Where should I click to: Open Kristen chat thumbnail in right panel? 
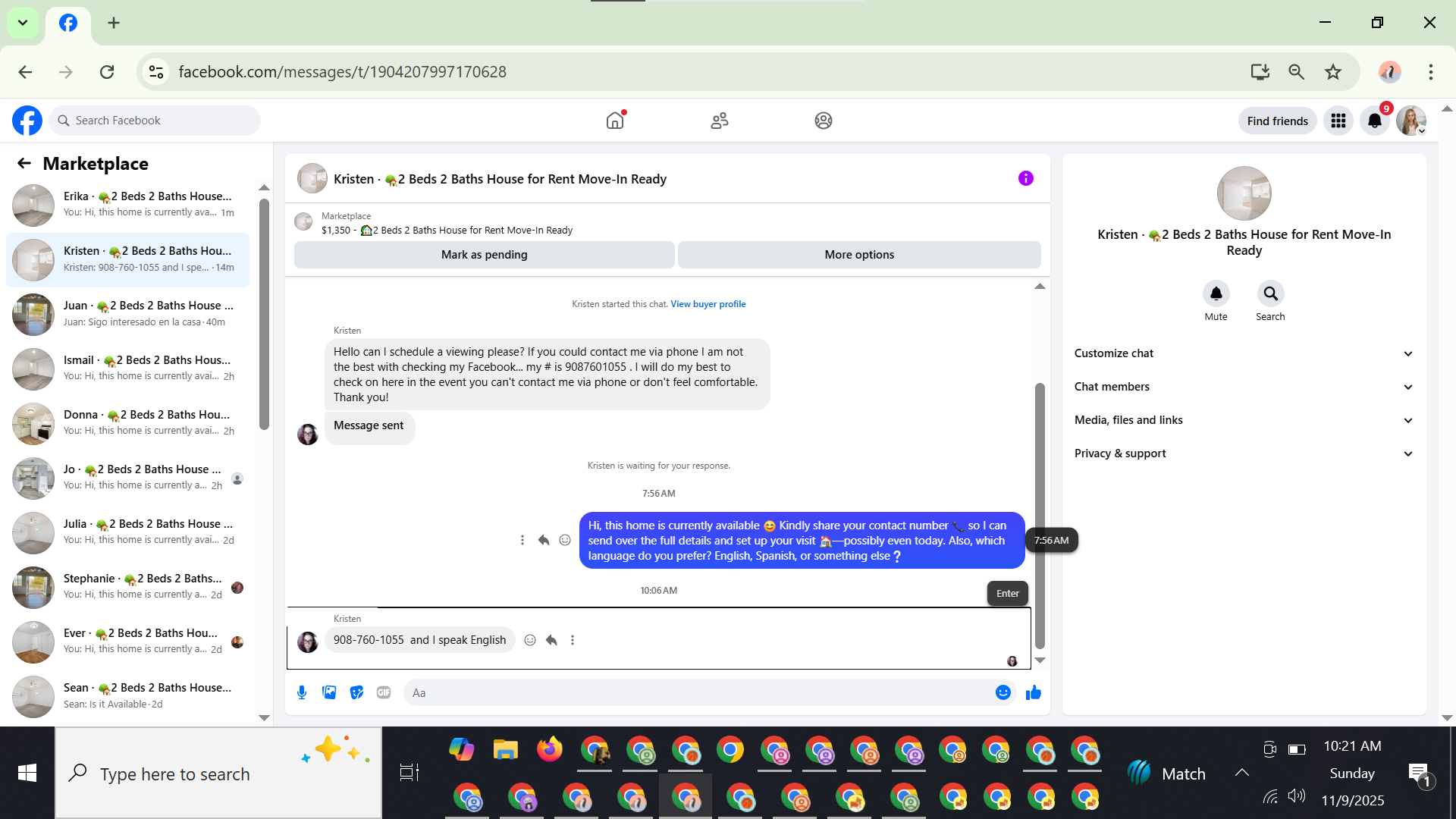(1244, 193)
